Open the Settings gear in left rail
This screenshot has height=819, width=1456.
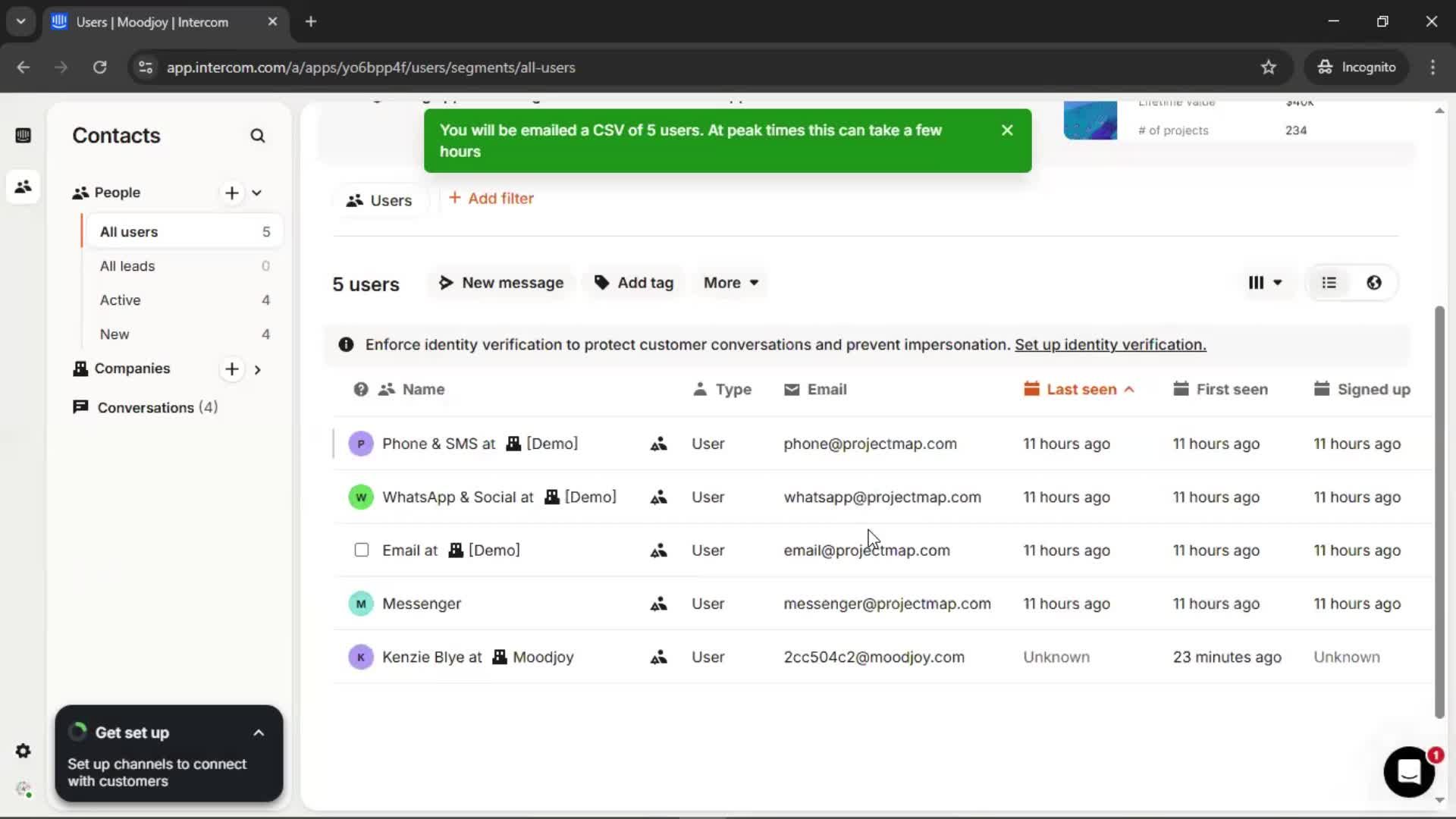click(x=23, y=751)
